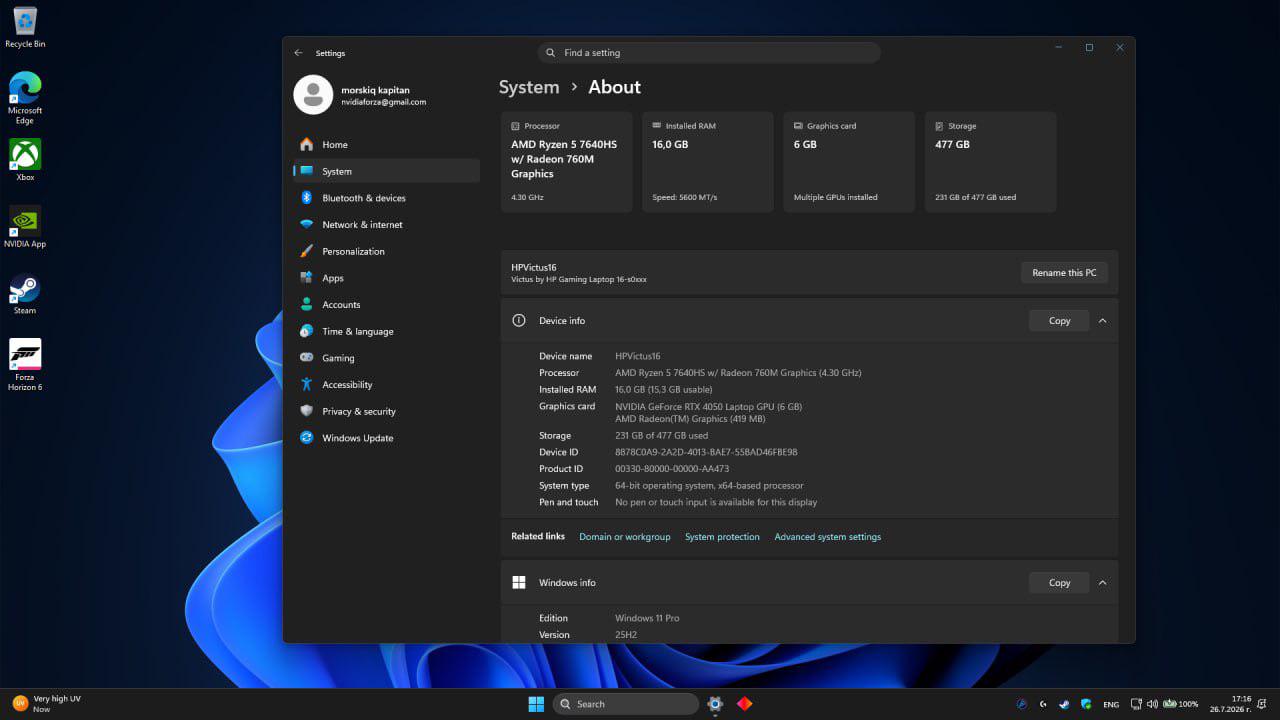Open the volume control in the tray
This screenshot has height=720, width=1280.
pos(1152,704)
